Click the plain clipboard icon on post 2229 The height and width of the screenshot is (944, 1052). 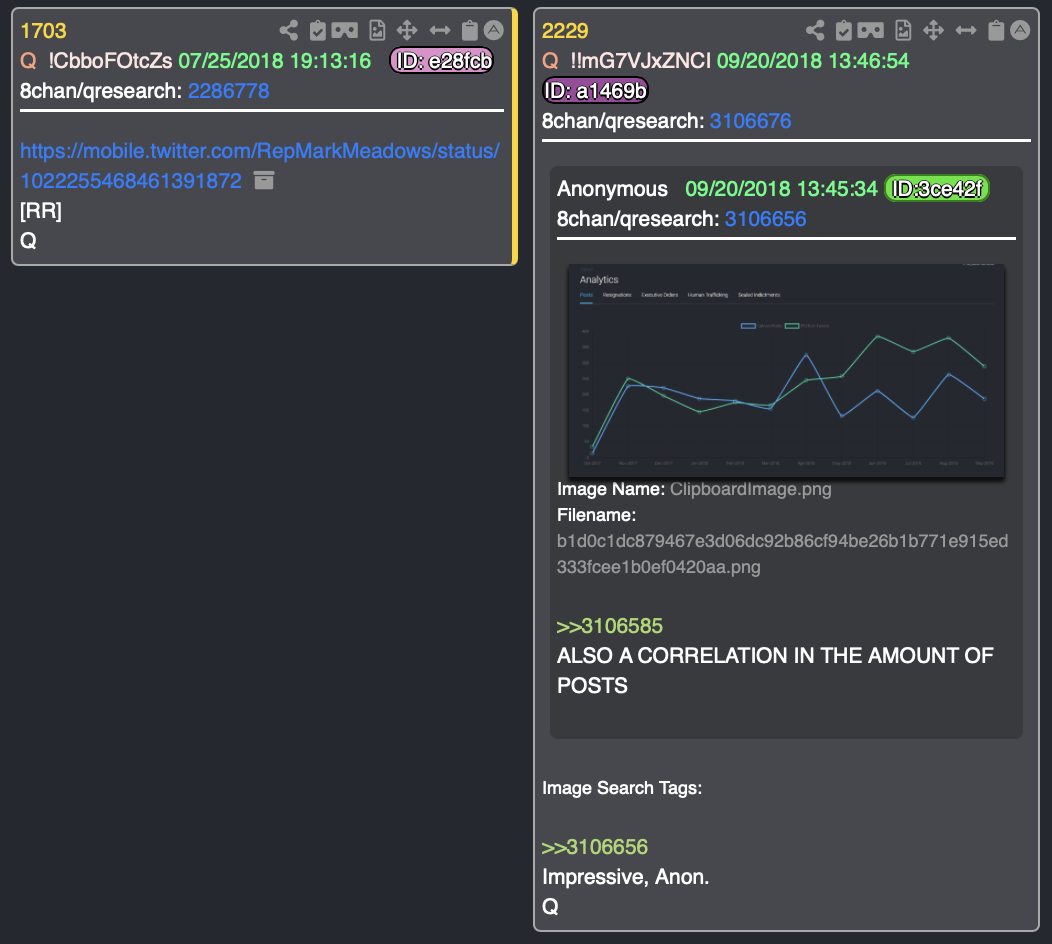(x=996, y=30)
